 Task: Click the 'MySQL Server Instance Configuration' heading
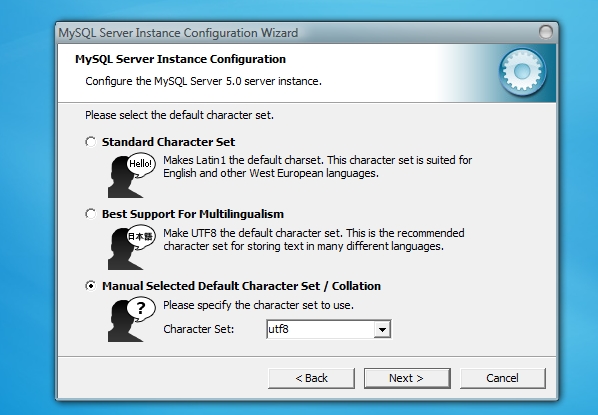[180, 59]
